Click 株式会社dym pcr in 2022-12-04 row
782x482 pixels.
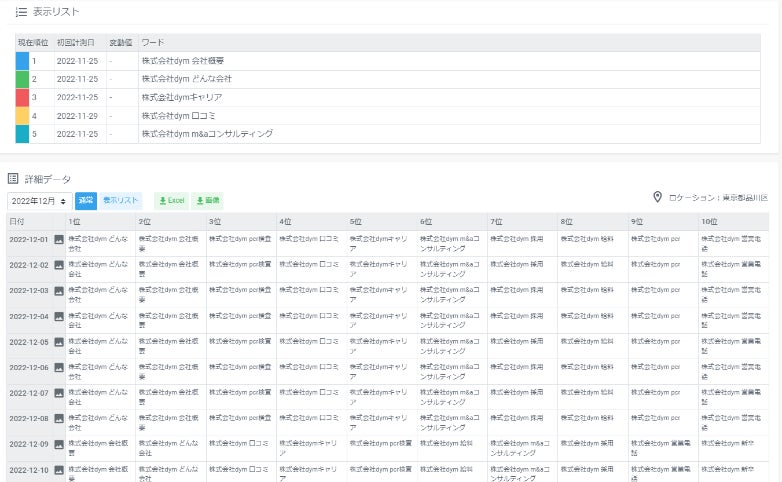click(655, 316)
